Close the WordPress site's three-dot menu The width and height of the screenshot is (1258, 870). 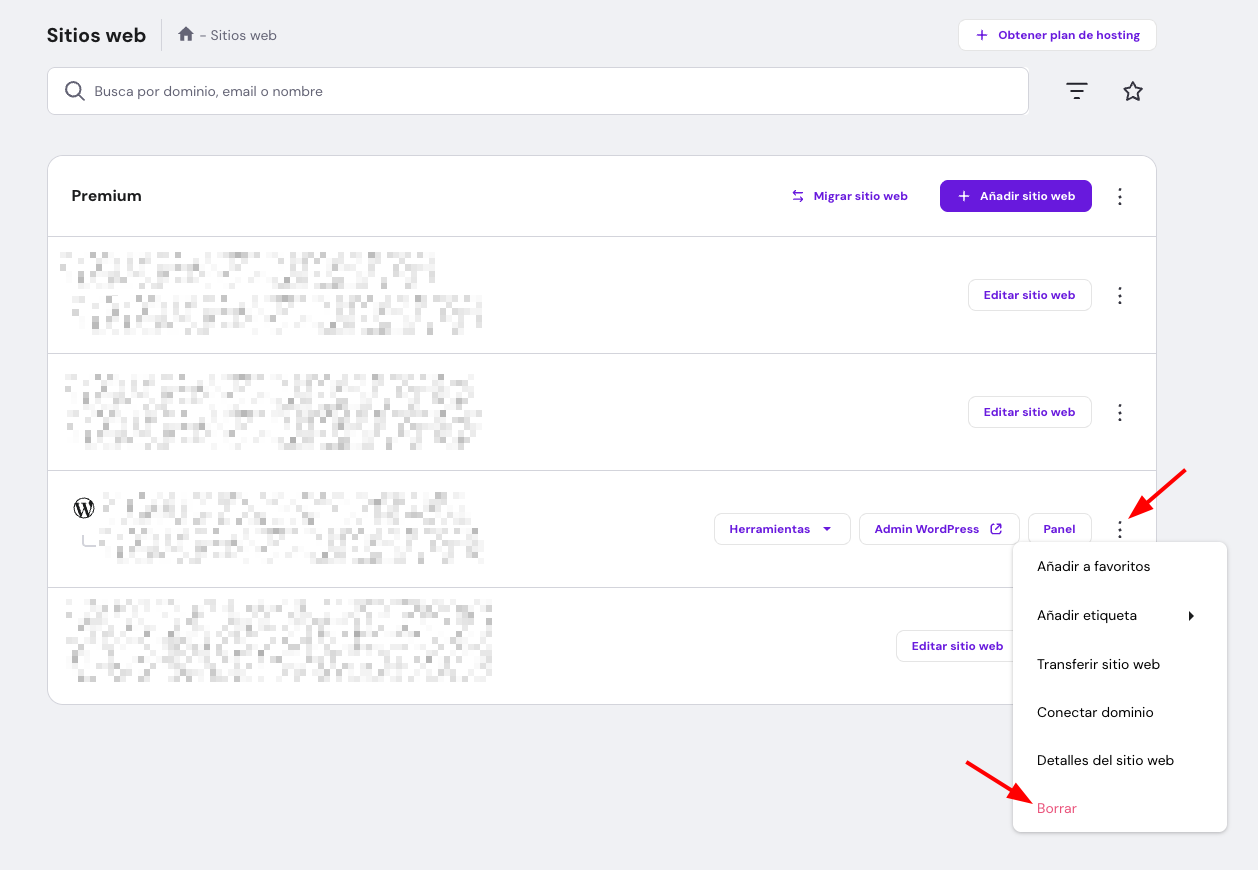(x=1120, y=529)
